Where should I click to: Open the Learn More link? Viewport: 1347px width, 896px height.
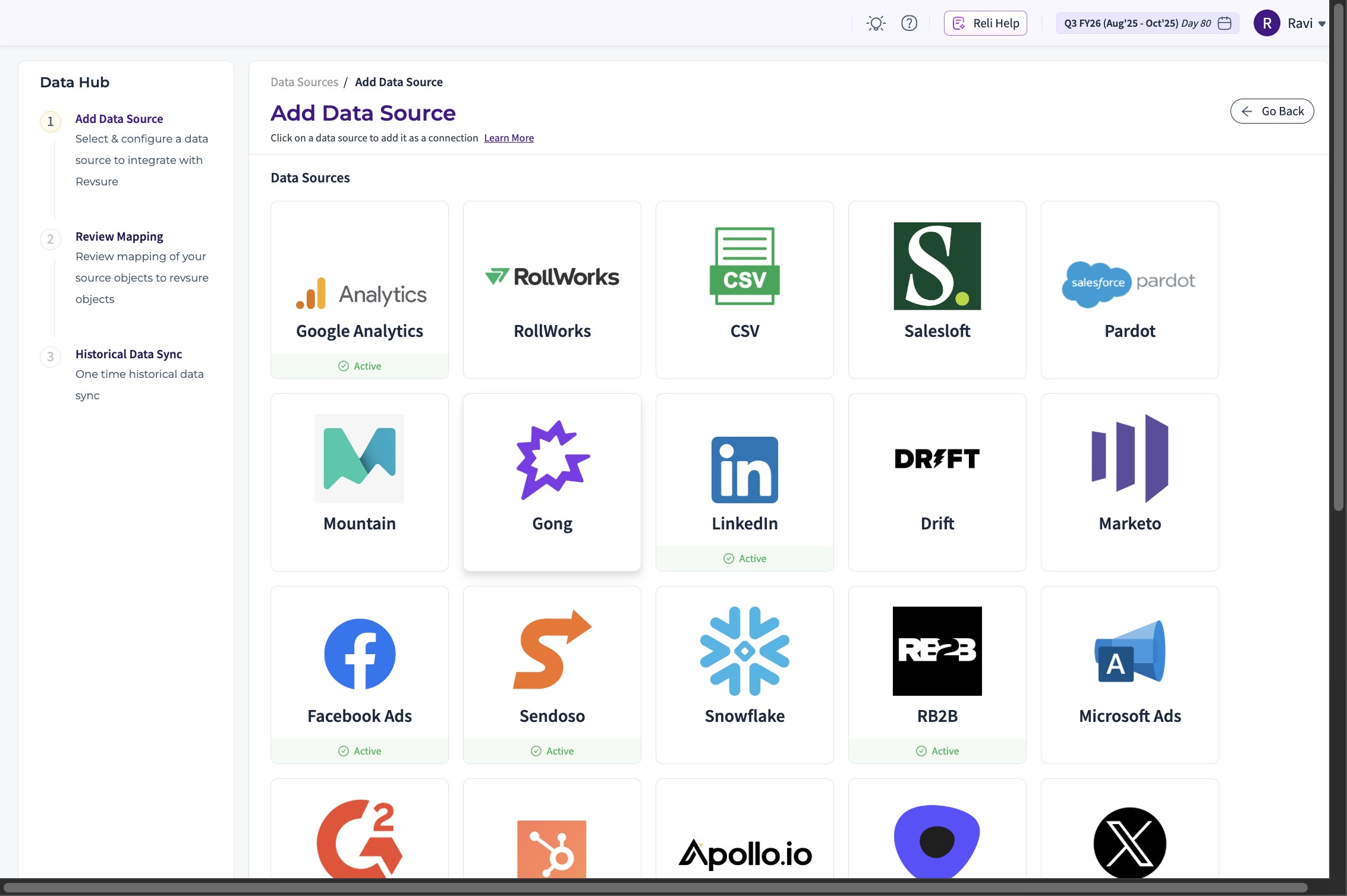508,138
